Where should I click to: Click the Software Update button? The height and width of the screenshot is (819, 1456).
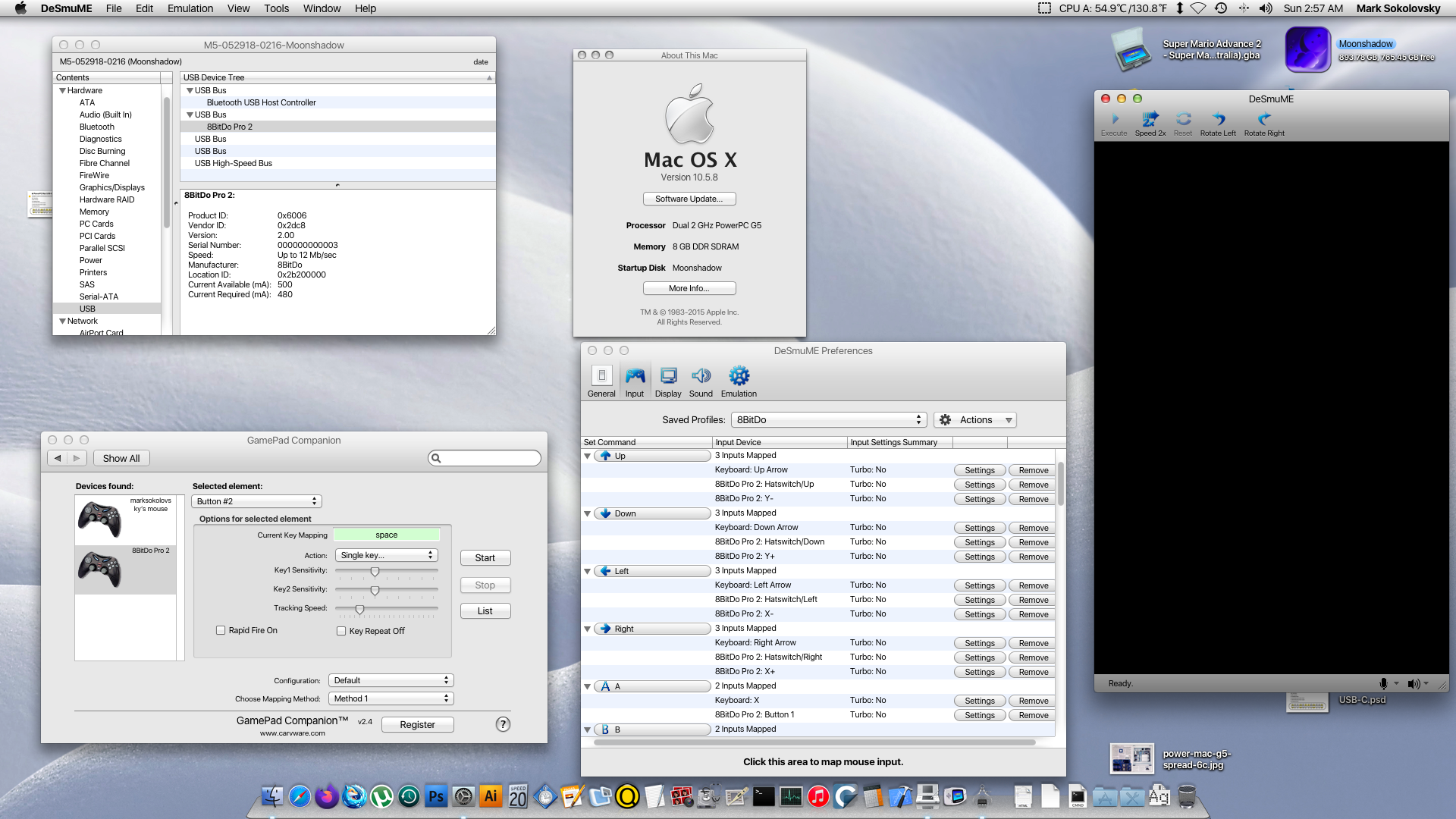pos(689,199)
